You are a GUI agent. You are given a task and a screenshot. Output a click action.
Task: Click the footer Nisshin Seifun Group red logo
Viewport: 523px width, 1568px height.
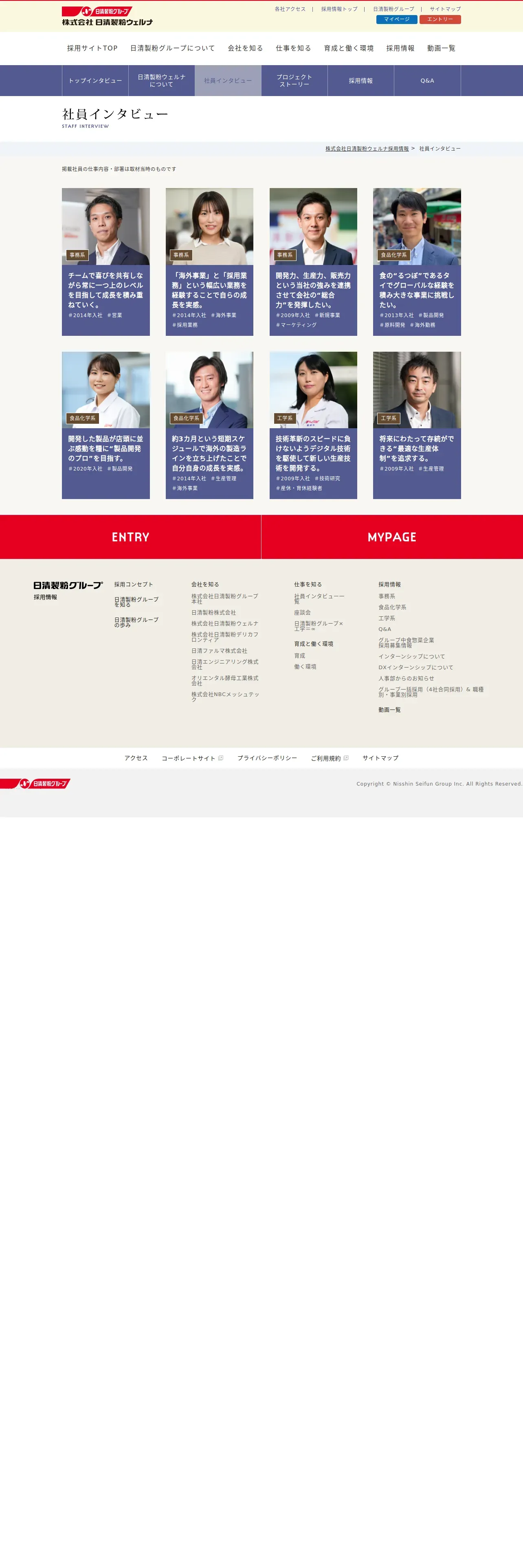(35, 784)
